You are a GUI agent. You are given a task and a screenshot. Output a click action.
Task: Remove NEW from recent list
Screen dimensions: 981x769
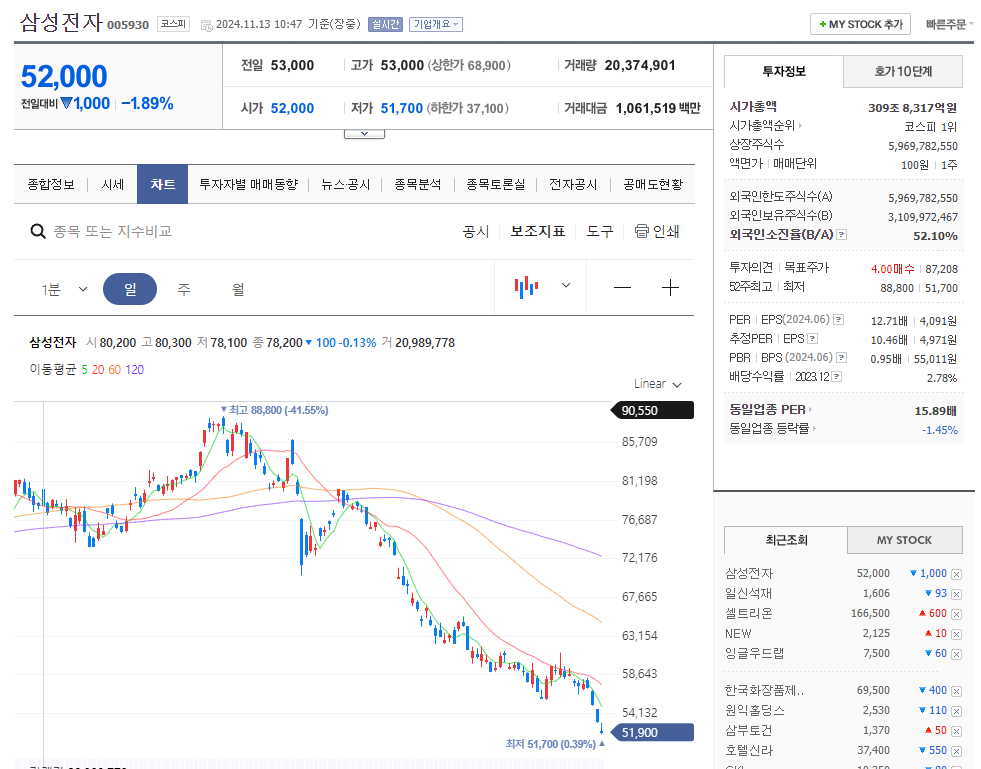pyautogui.click(x=956, y=634)
